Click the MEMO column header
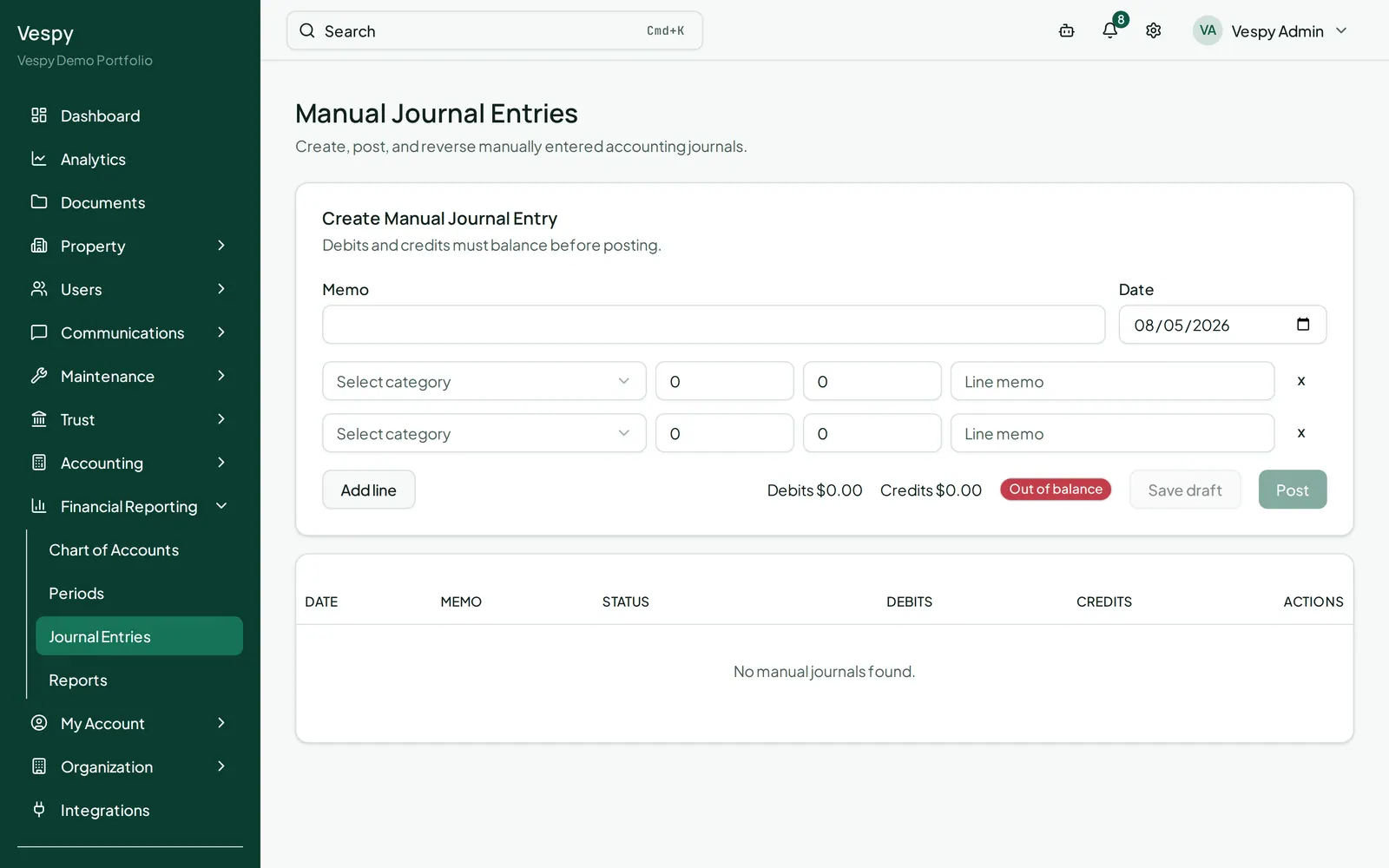The width and height of the screenshot is (1389, 868). pyautogui.click(x=461, y=602)
